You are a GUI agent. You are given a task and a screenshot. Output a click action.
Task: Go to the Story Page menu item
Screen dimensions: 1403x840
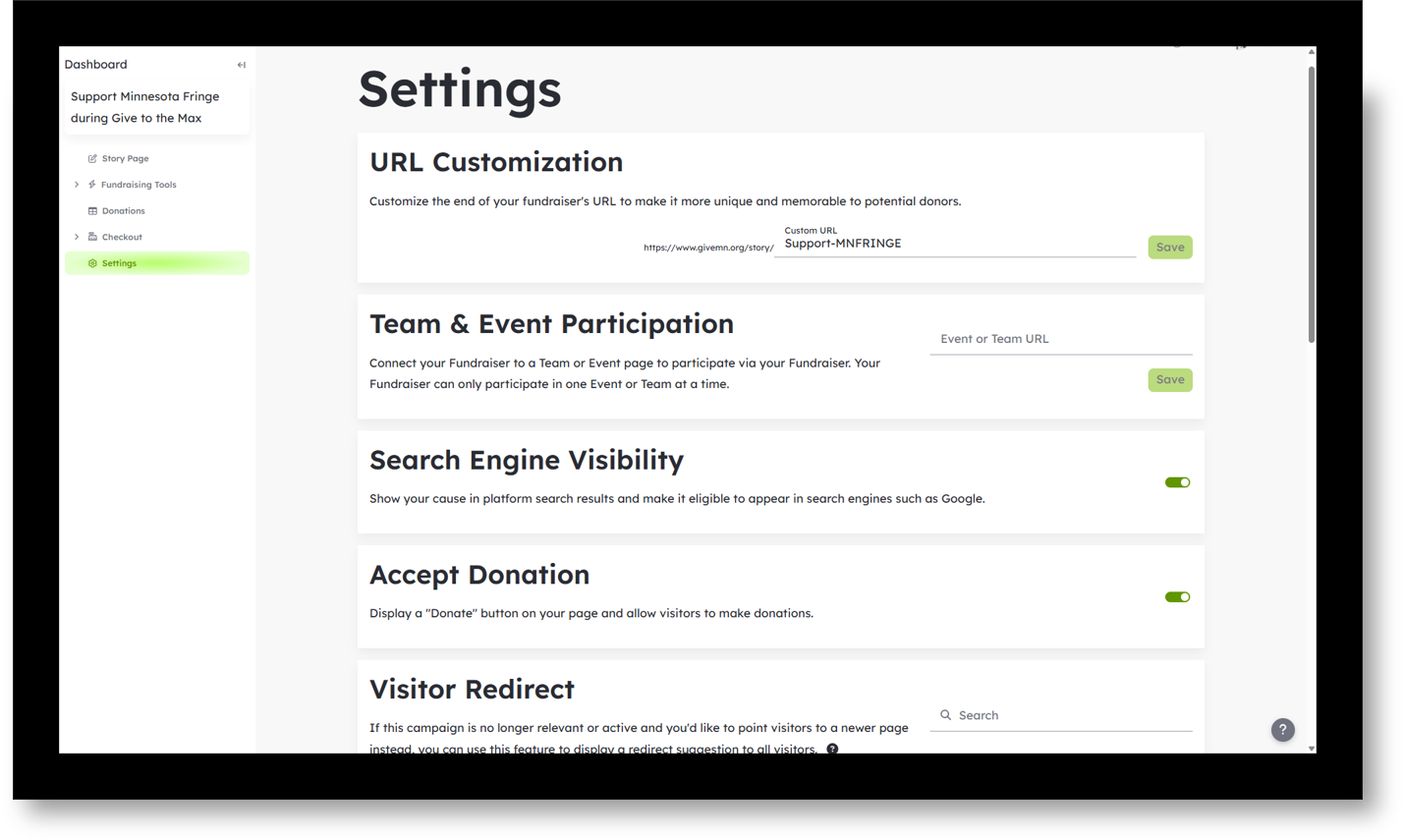click(126, 158)
